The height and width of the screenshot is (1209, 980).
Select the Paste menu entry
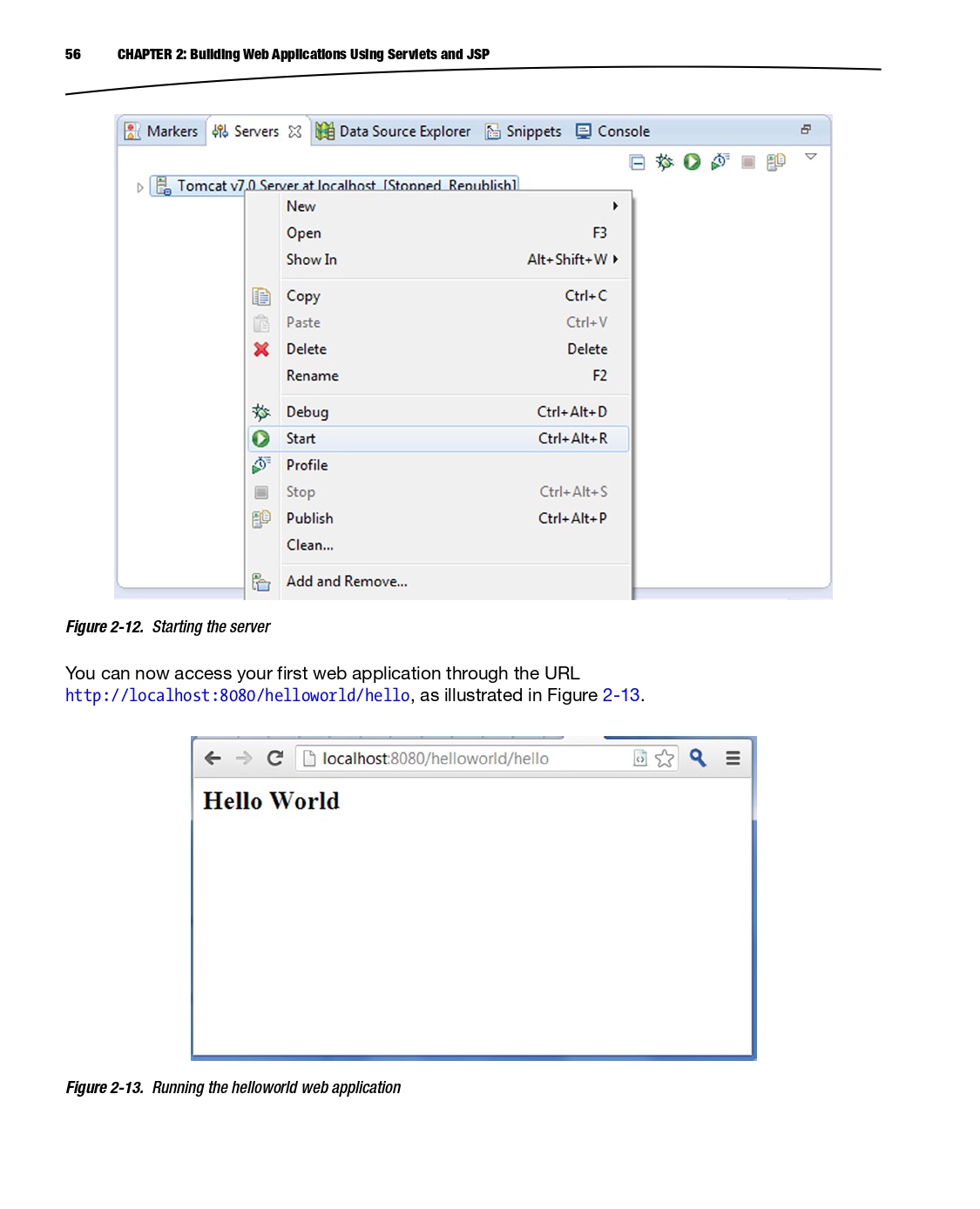[438, 322]
